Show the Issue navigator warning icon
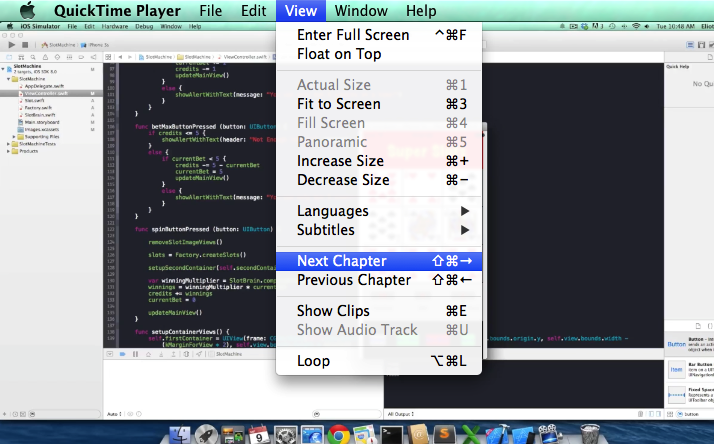 tap(45, 57)
